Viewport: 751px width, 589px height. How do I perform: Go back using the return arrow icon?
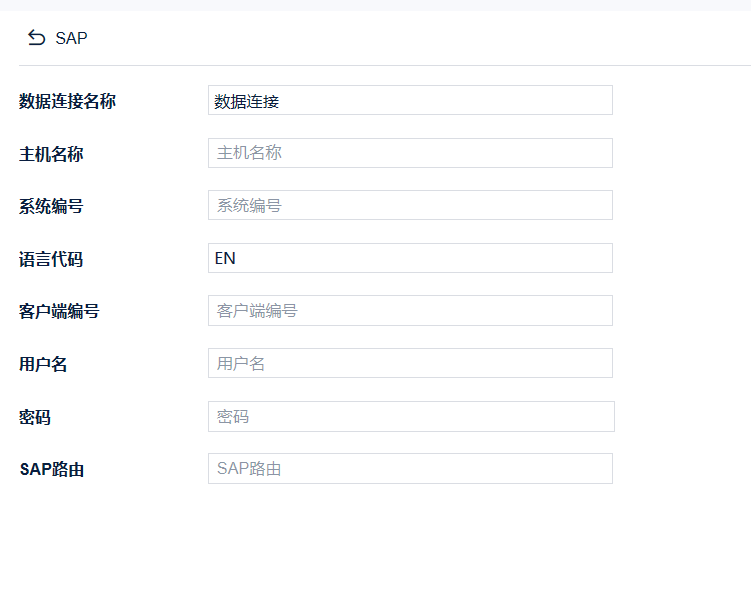point(36,37)
